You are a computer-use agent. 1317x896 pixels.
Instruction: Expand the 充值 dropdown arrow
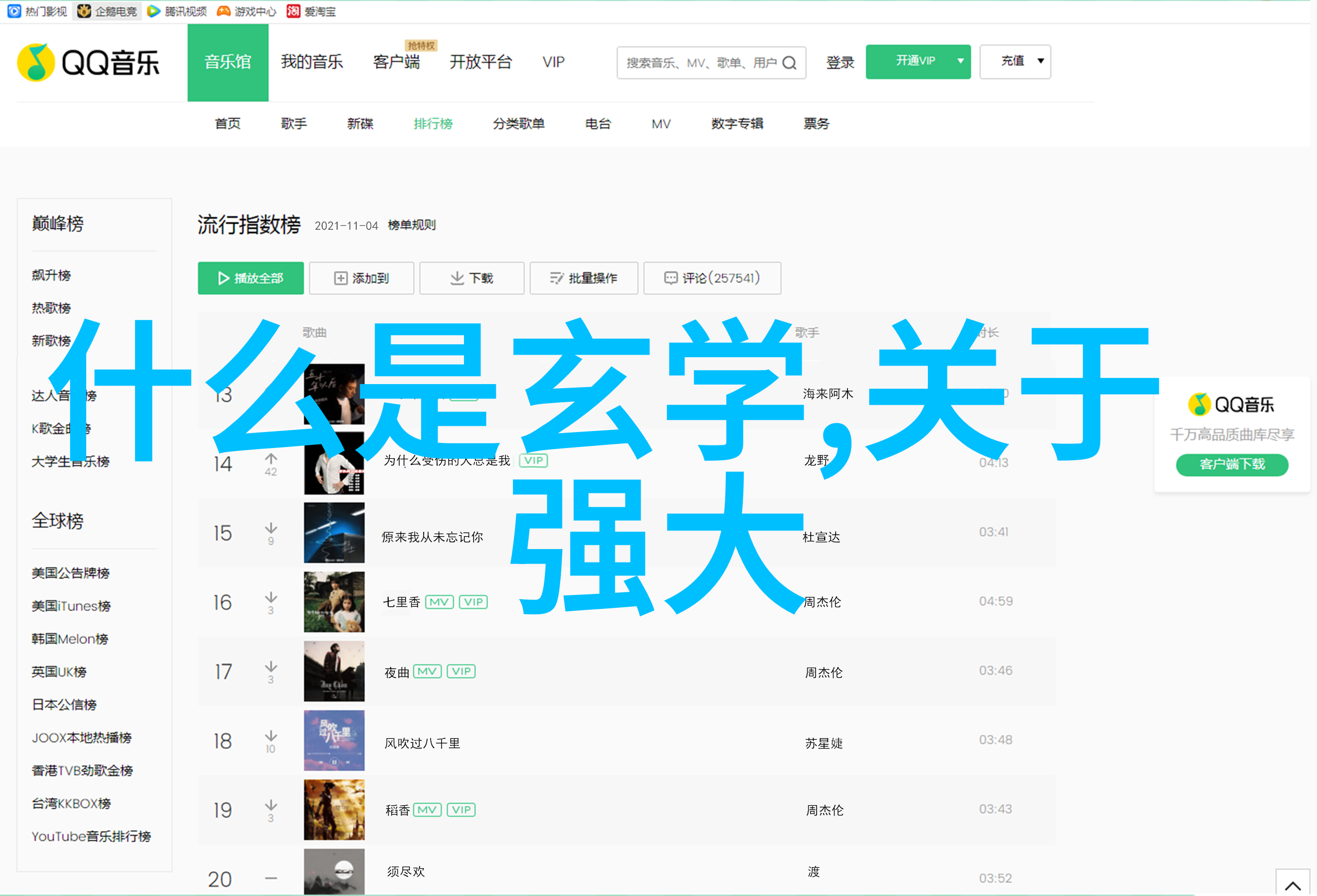(x=1040, y=61)
